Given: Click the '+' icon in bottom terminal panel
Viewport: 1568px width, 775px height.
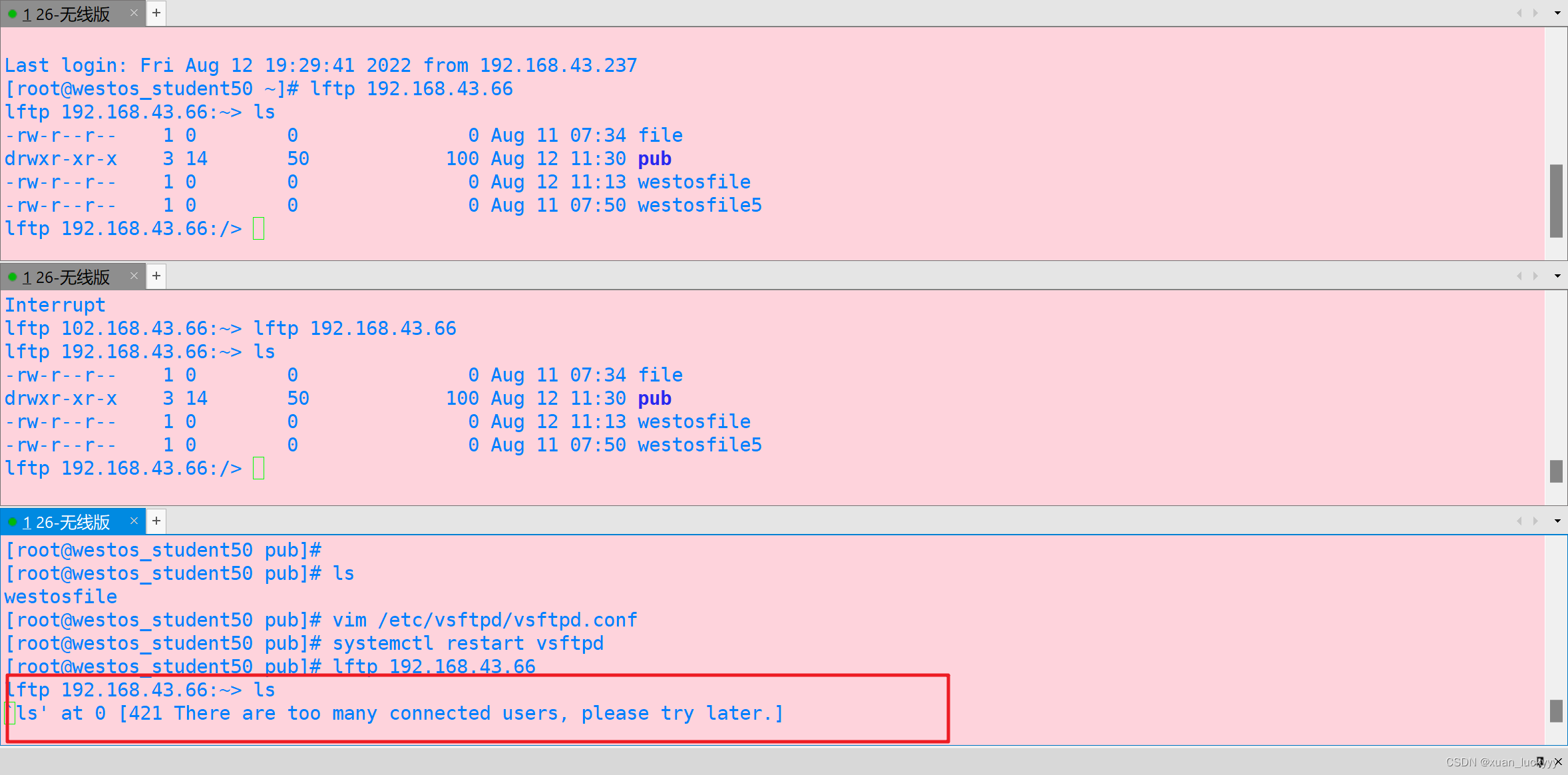Looking at the screenshot, I should pyautogui.click(x=157, y=520).
